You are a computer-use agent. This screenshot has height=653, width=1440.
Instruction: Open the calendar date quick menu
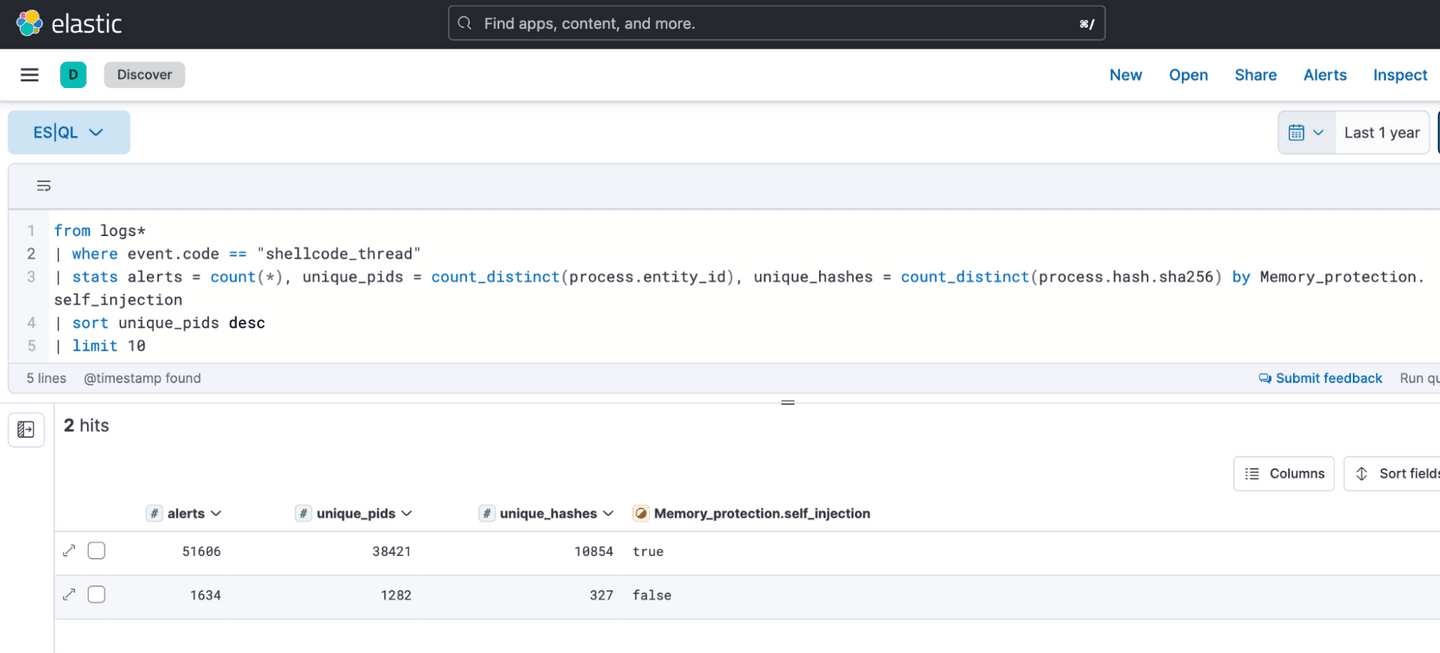(x=1306, y=133)
